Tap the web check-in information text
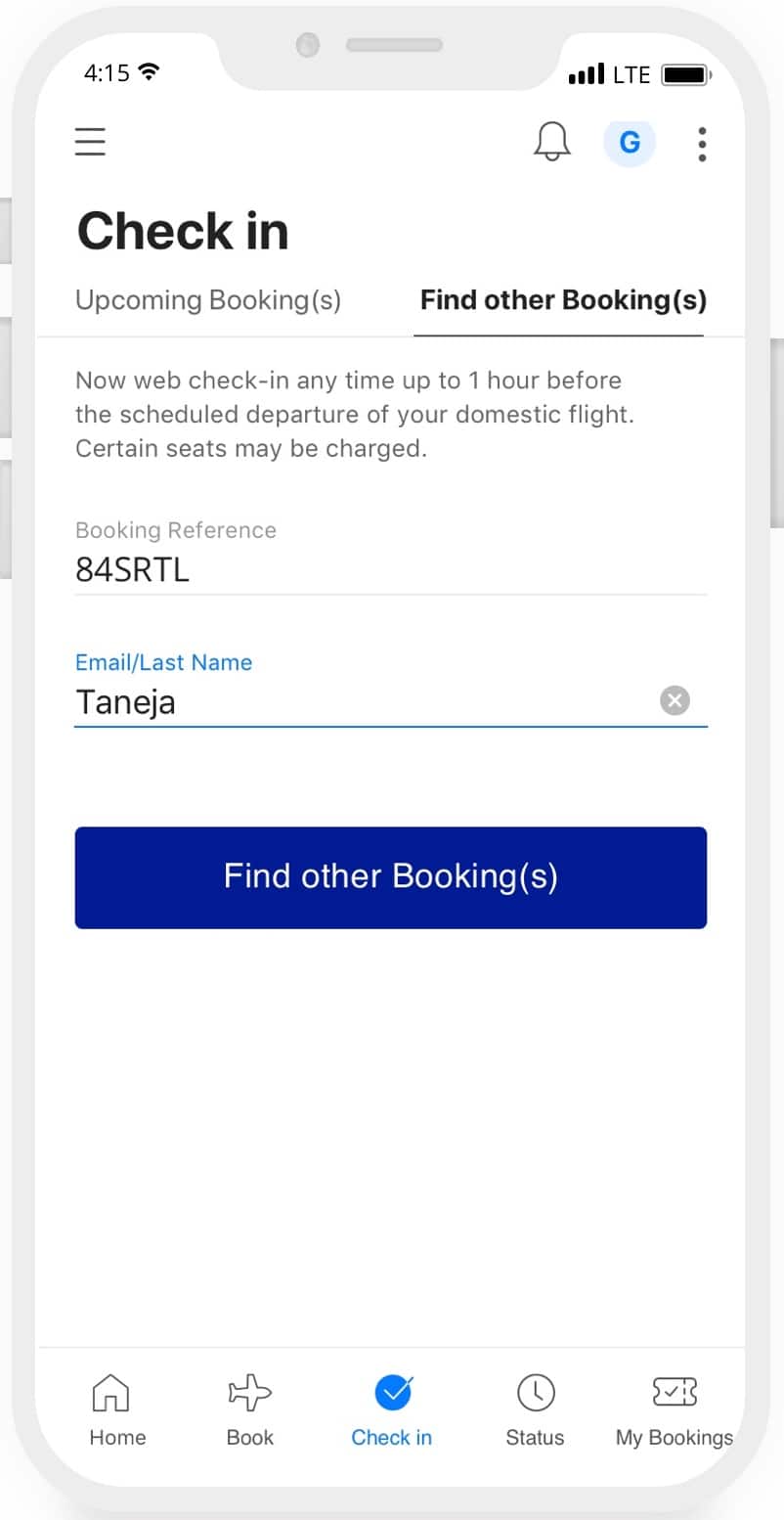 click(354, 415)
